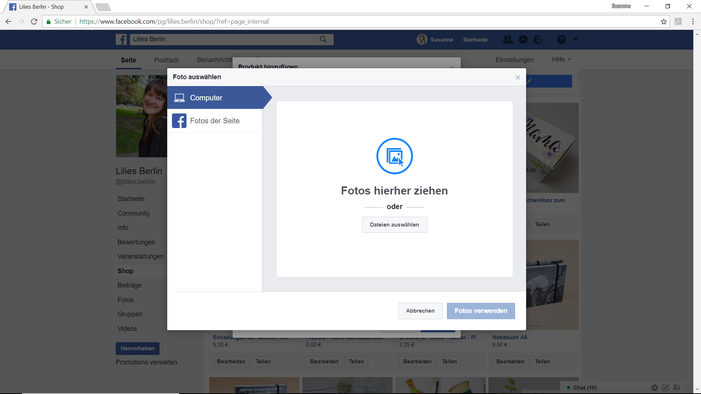This screenshot has width=701, height=394.
Task: Click the search magnifier icon
Action: click(323, 39)
